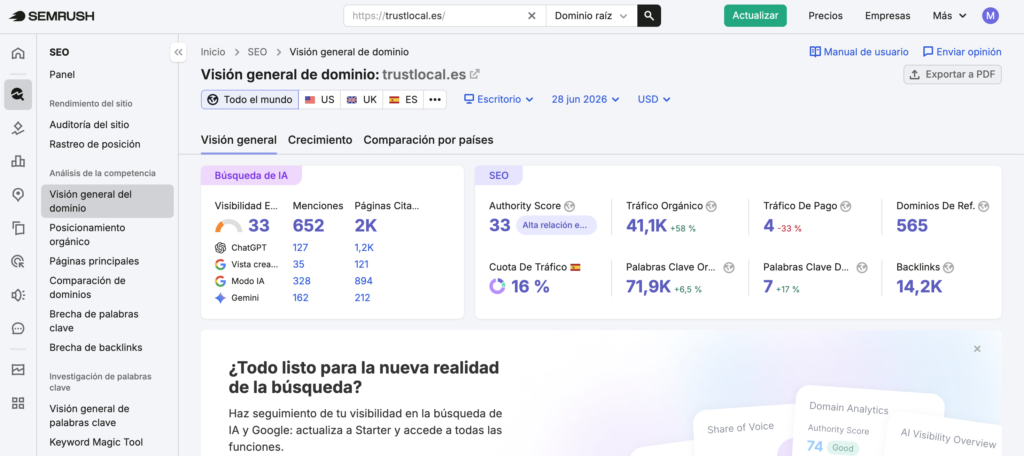Viewport: 1024px width, 456px height.
Task: Click Backlinks globe icon
Action: tap(948, 267)
